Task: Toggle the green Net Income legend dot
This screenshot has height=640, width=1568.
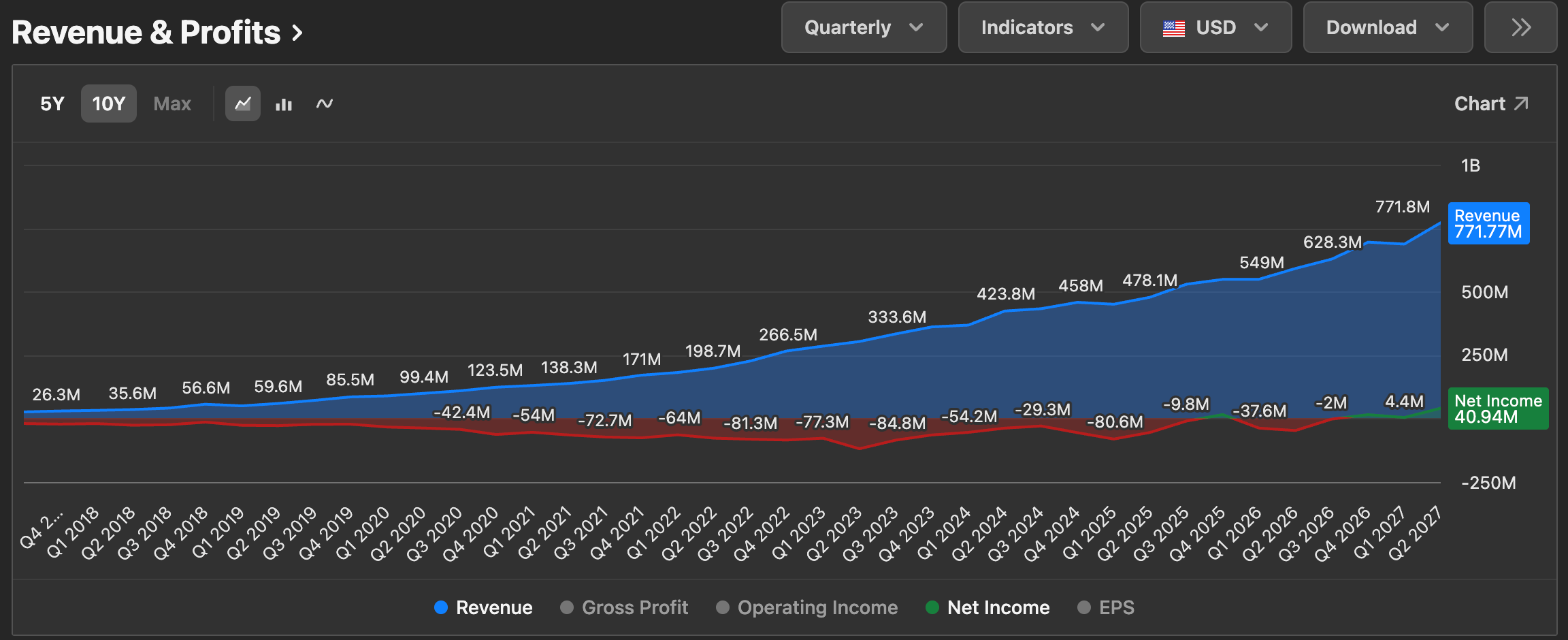Action: click(x=932, y=607)
